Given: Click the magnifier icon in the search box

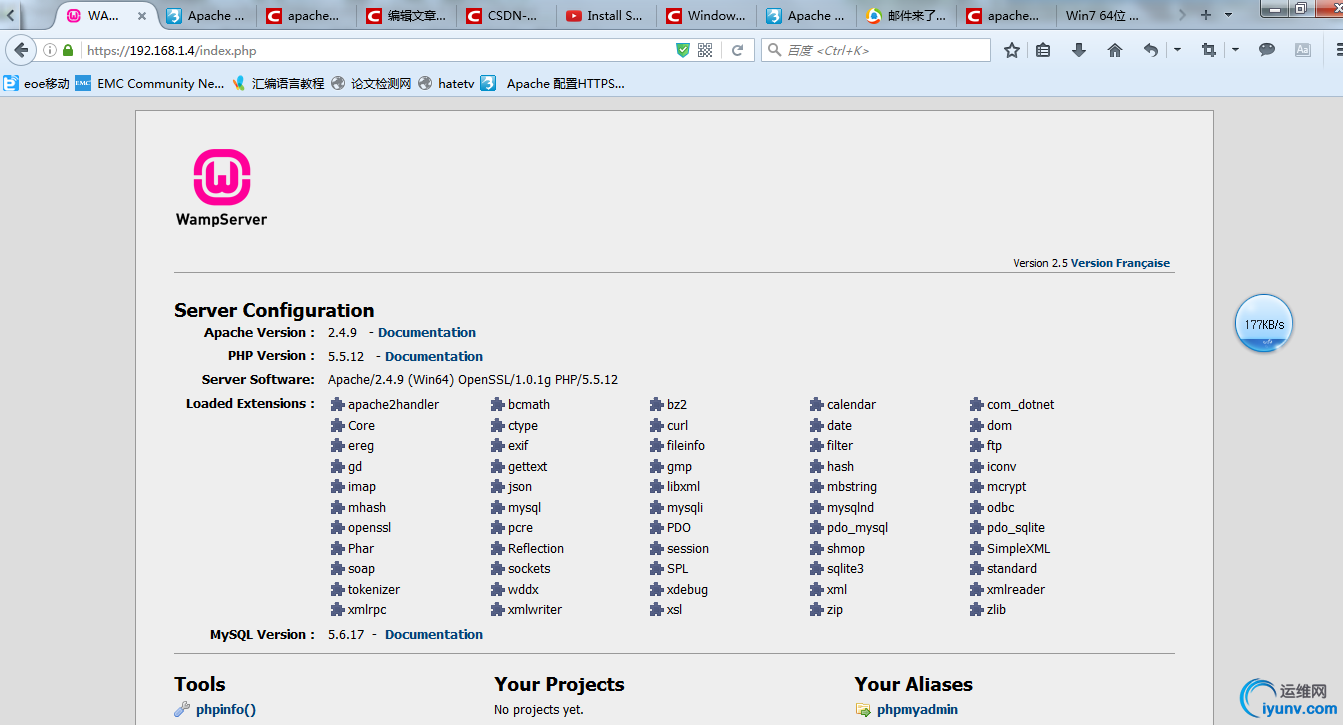Looking at the screenshot, I should (x=775, y=50).
